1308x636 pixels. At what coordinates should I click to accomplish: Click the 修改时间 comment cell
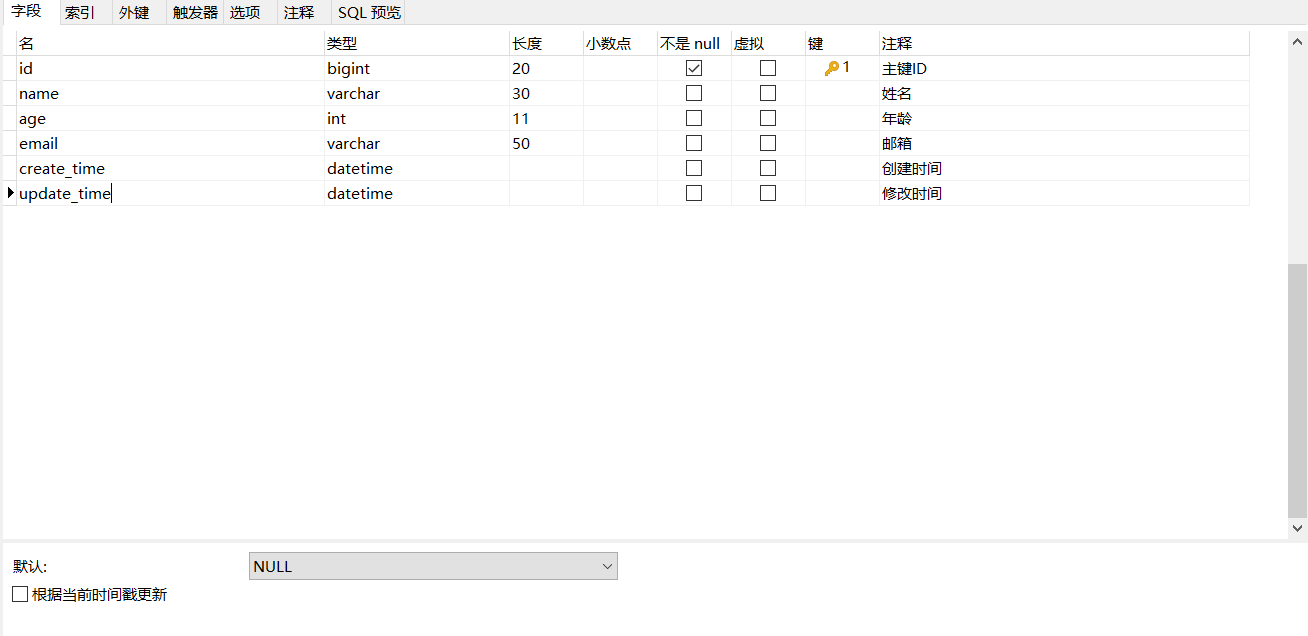[x=1065, y=193]
